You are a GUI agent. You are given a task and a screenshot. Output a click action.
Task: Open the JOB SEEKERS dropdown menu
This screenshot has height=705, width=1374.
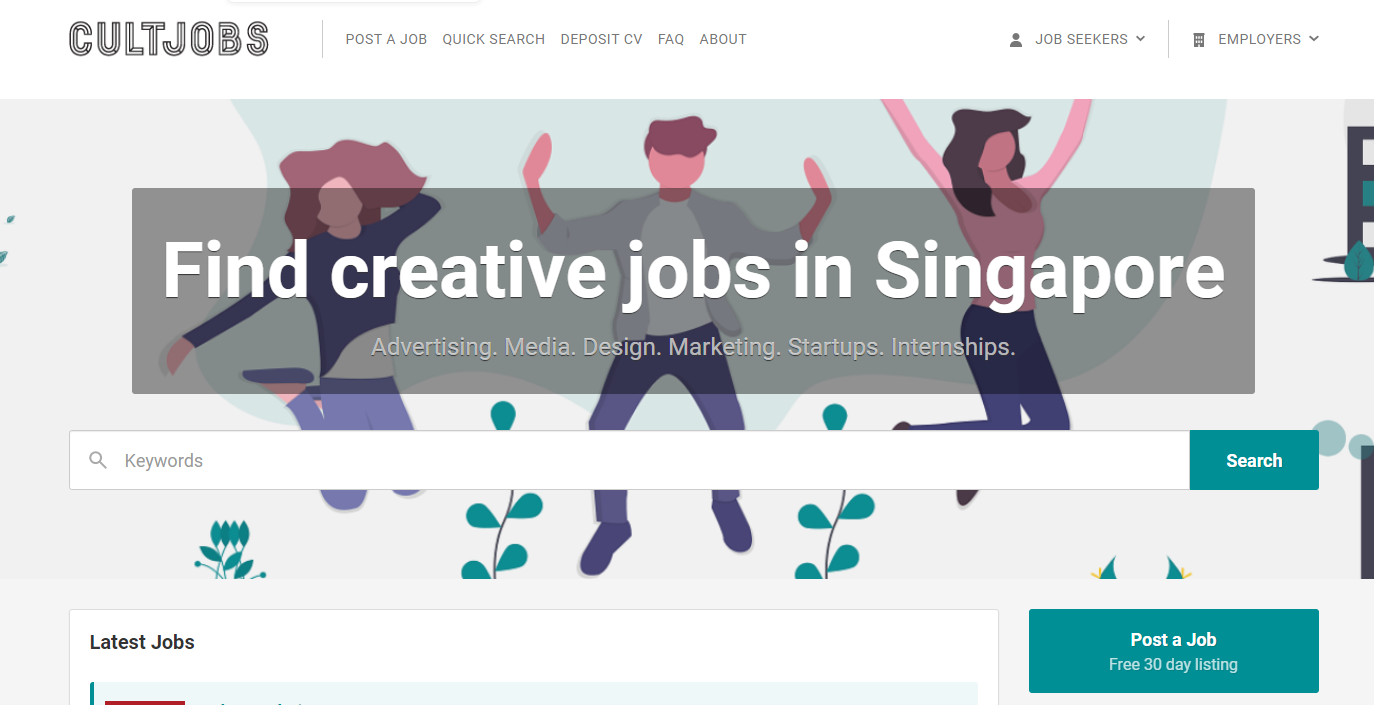1078,39
